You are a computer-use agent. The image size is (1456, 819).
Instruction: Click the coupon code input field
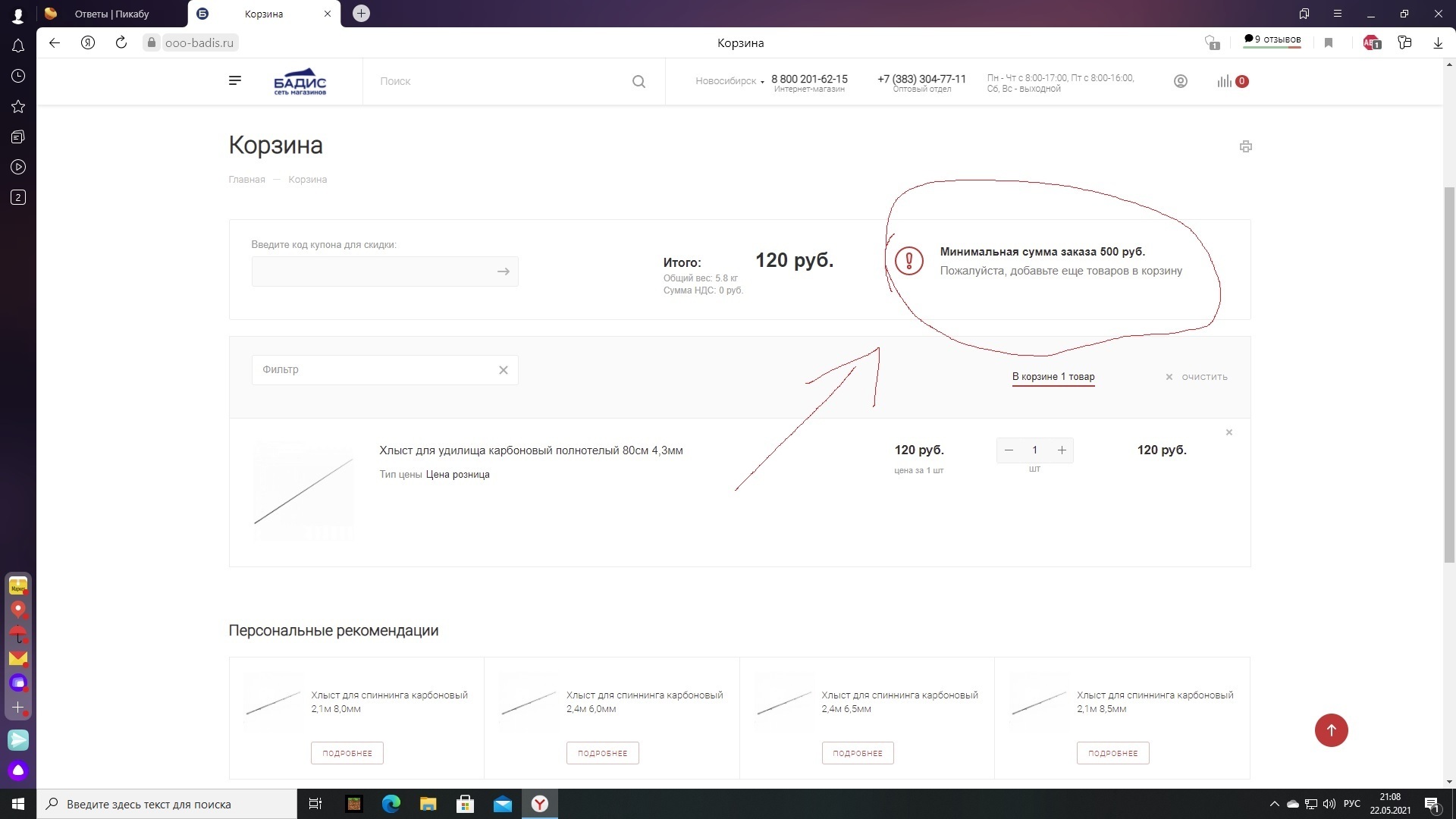(x=372, y=271)
